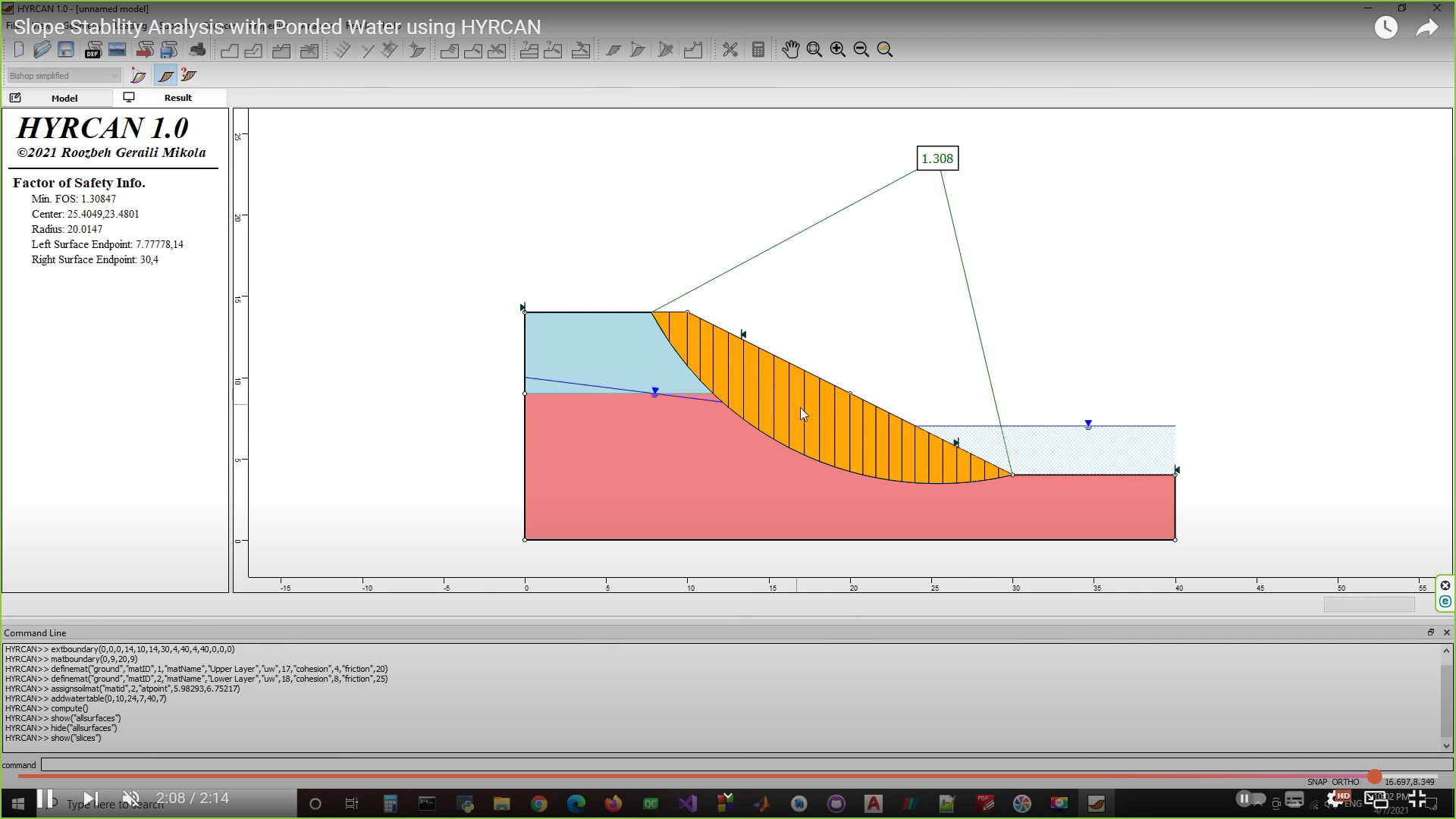Open Watch later clock icon

[1386, 28]
